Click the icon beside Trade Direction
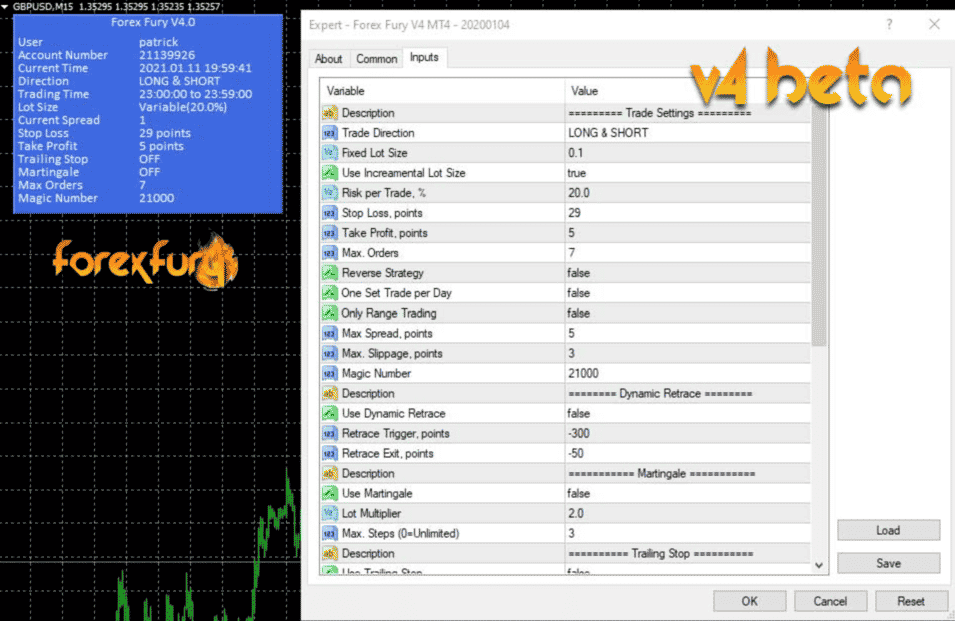The width and height of the screenshot is (955, 621). [x=329, y=133]
